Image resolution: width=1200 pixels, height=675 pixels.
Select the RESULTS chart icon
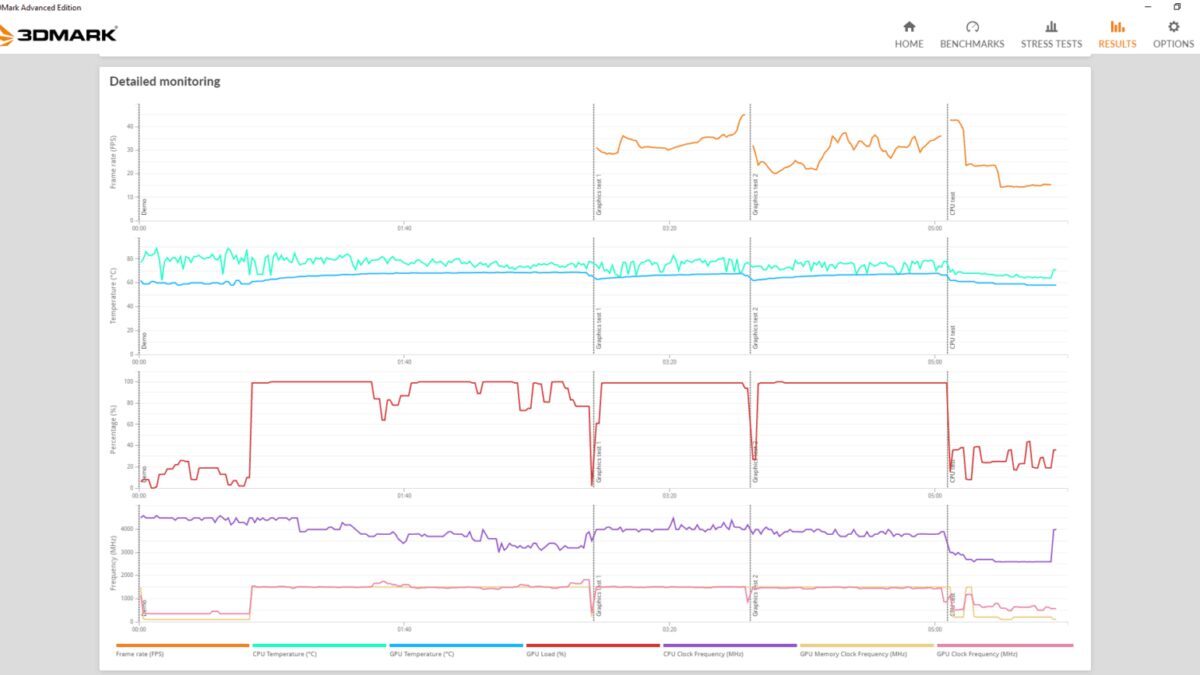click(x=1117, y=27)
